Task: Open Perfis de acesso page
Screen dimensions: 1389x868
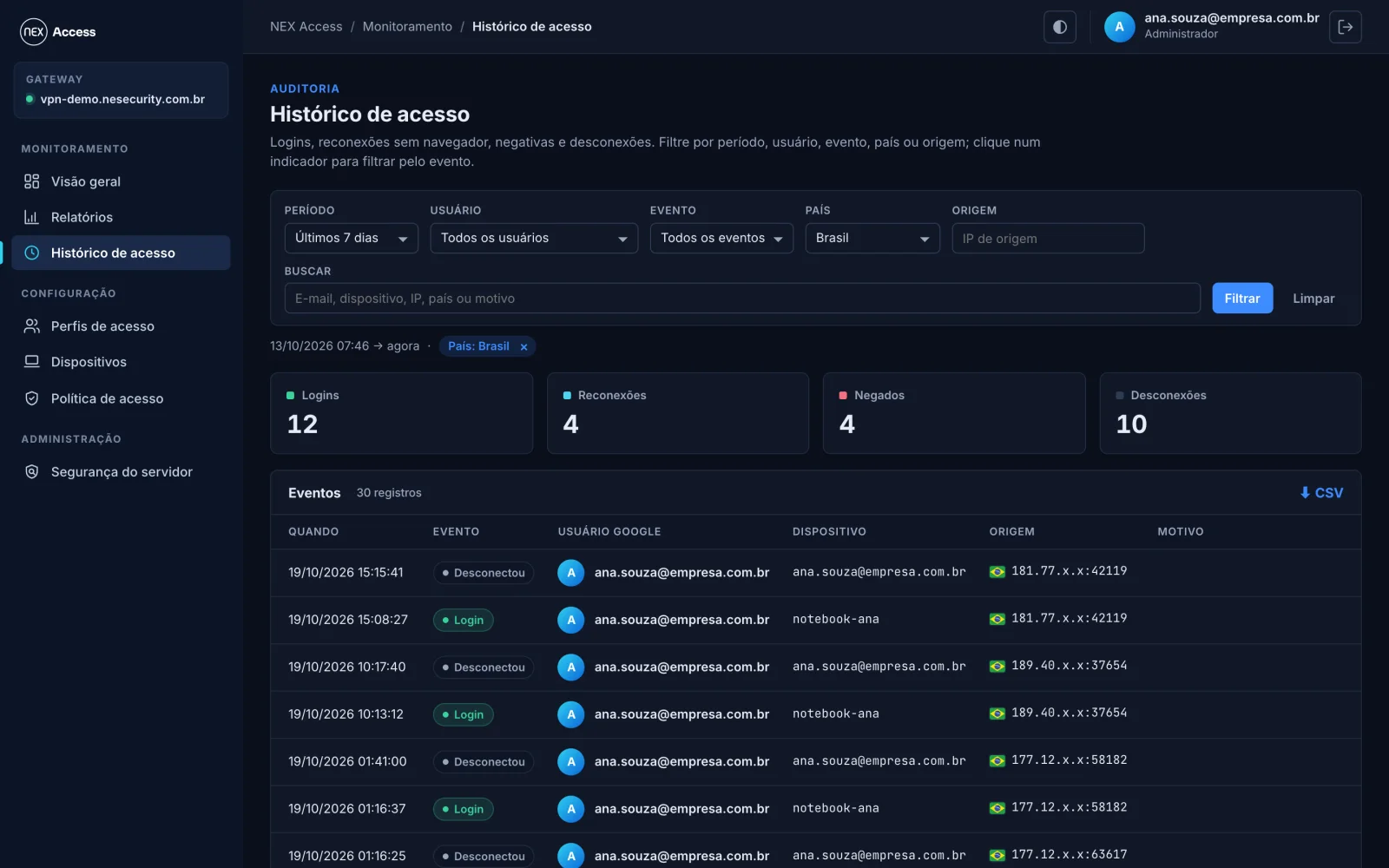Action: [121, 326]
